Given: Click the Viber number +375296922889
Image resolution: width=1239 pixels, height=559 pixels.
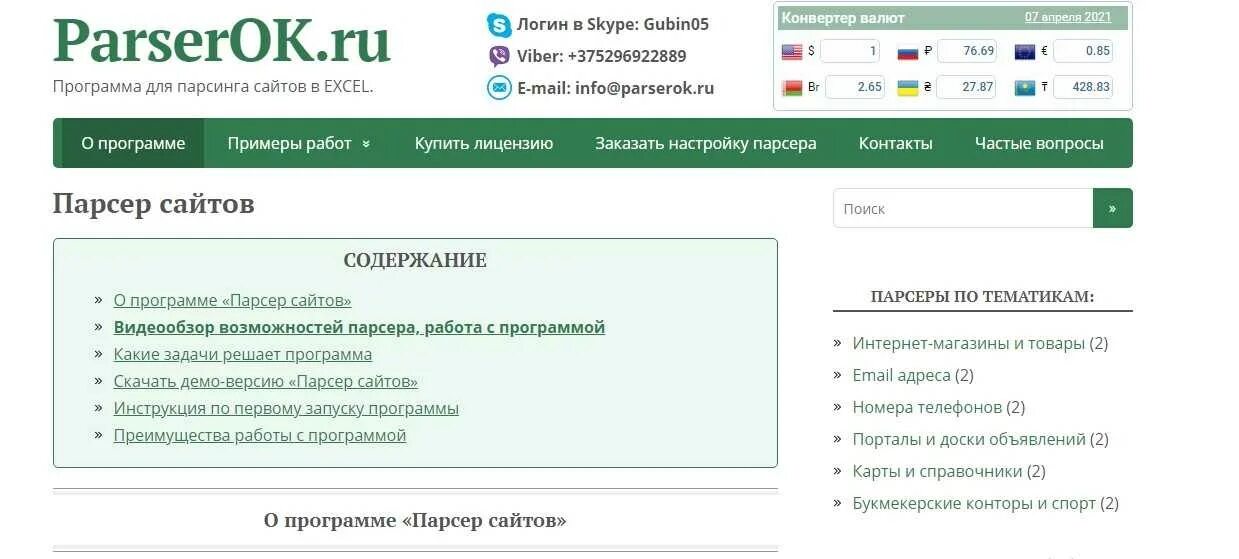Looking at the screenshot, I should tap(627, 56).
